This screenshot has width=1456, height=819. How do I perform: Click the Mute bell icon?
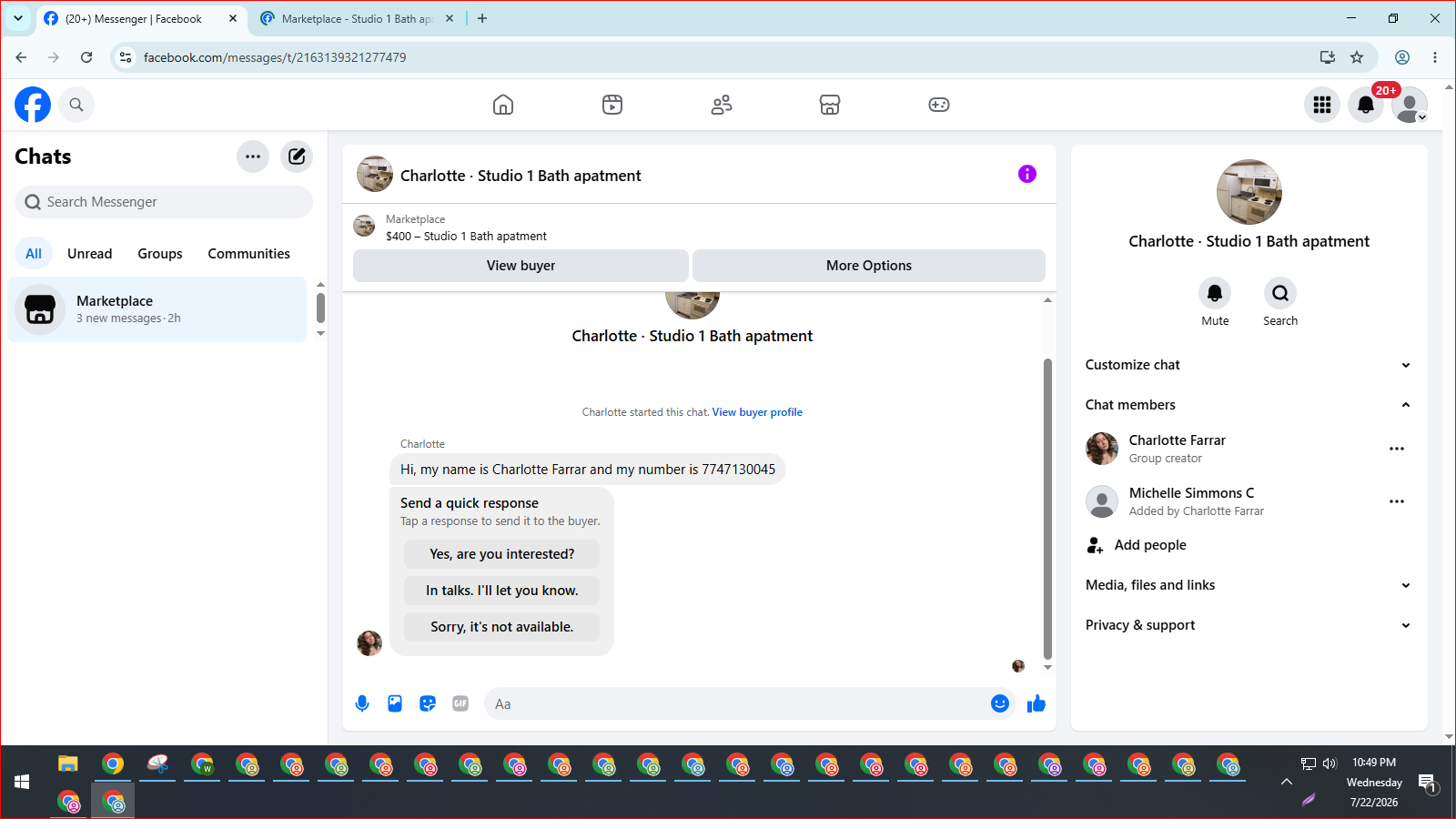click(x=1215, y=293)
